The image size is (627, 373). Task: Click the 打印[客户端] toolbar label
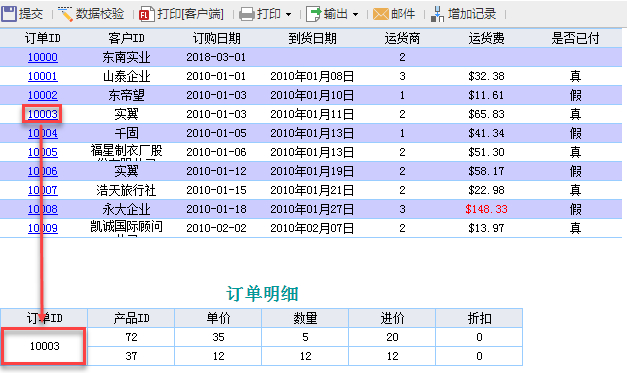[190, 14]
